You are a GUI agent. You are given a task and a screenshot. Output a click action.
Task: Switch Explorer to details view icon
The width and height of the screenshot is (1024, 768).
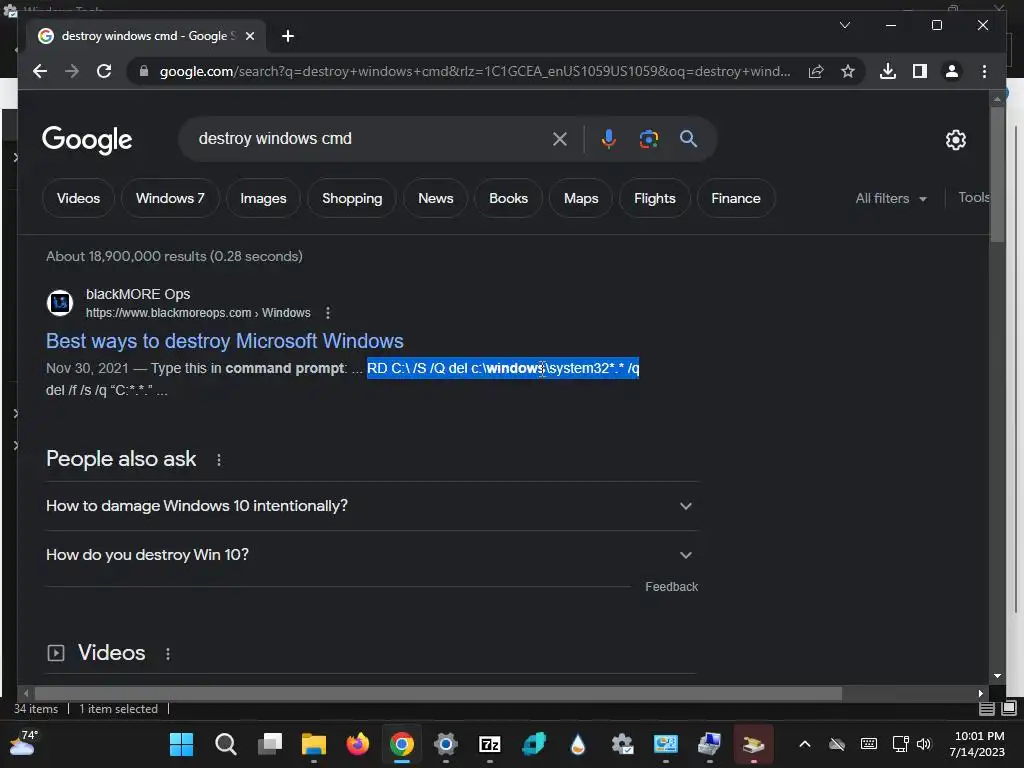[x=987, y=709]
